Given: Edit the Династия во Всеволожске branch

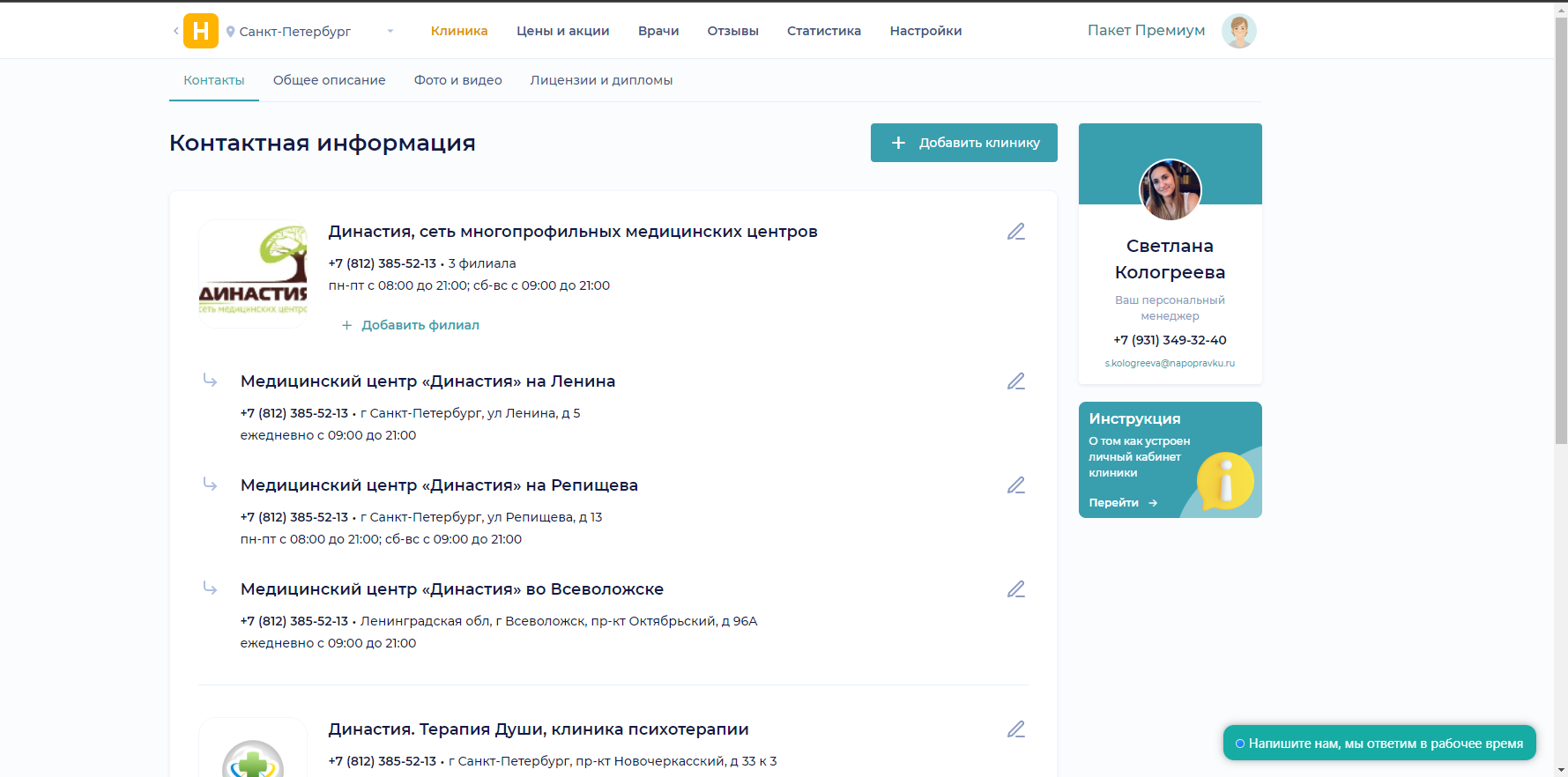Looking at the screenshot, I should click(x=1015, y=589).
